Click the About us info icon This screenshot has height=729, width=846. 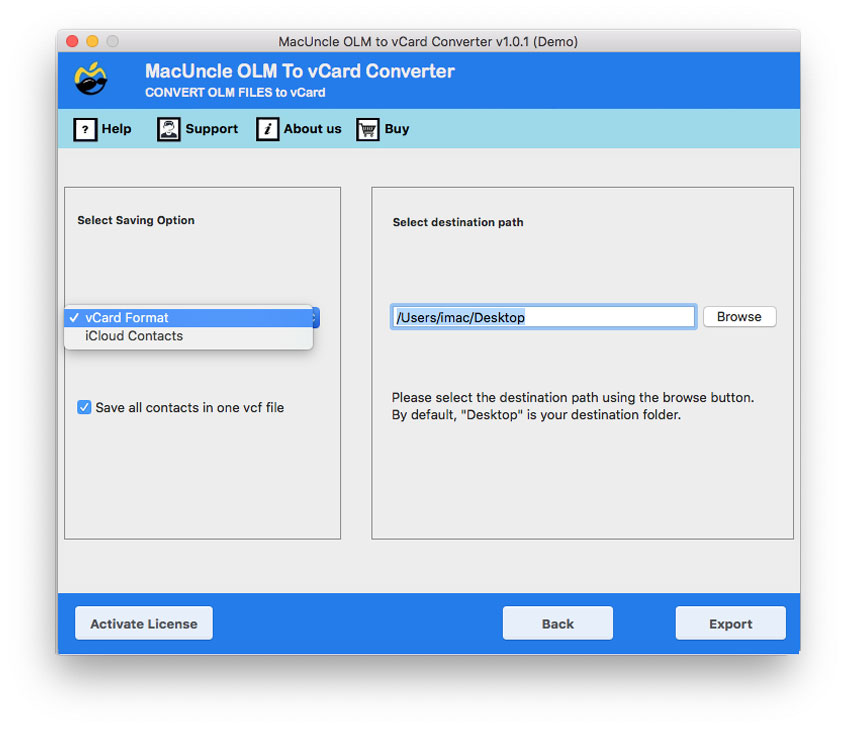point(268,129)
